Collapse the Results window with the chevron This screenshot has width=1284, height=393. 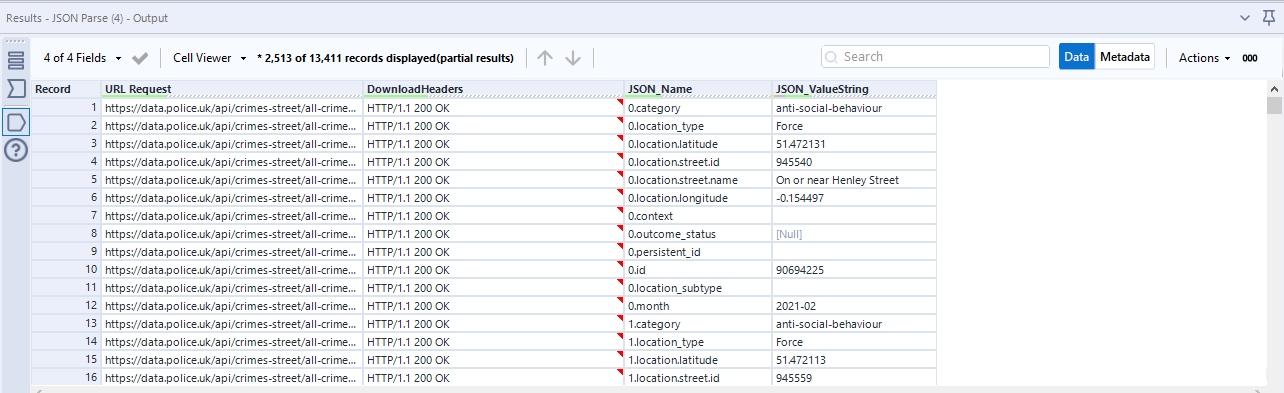[1245, 17]
